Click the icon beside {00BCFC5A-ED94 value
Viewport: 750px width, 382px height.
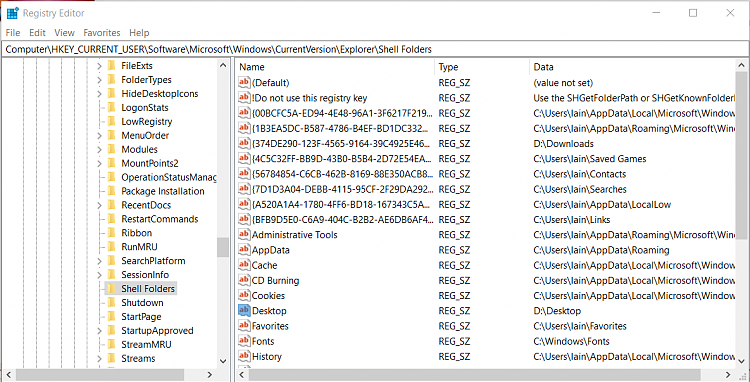click(x=244, y=113)
